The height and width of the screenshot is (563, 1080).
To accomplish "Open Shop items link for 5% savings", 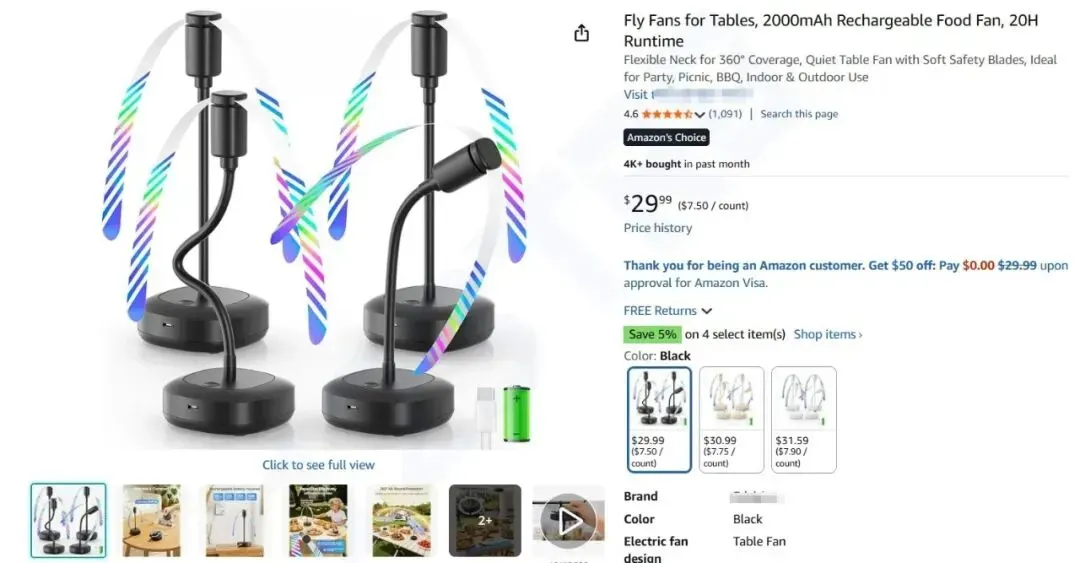I will [828, 334].
